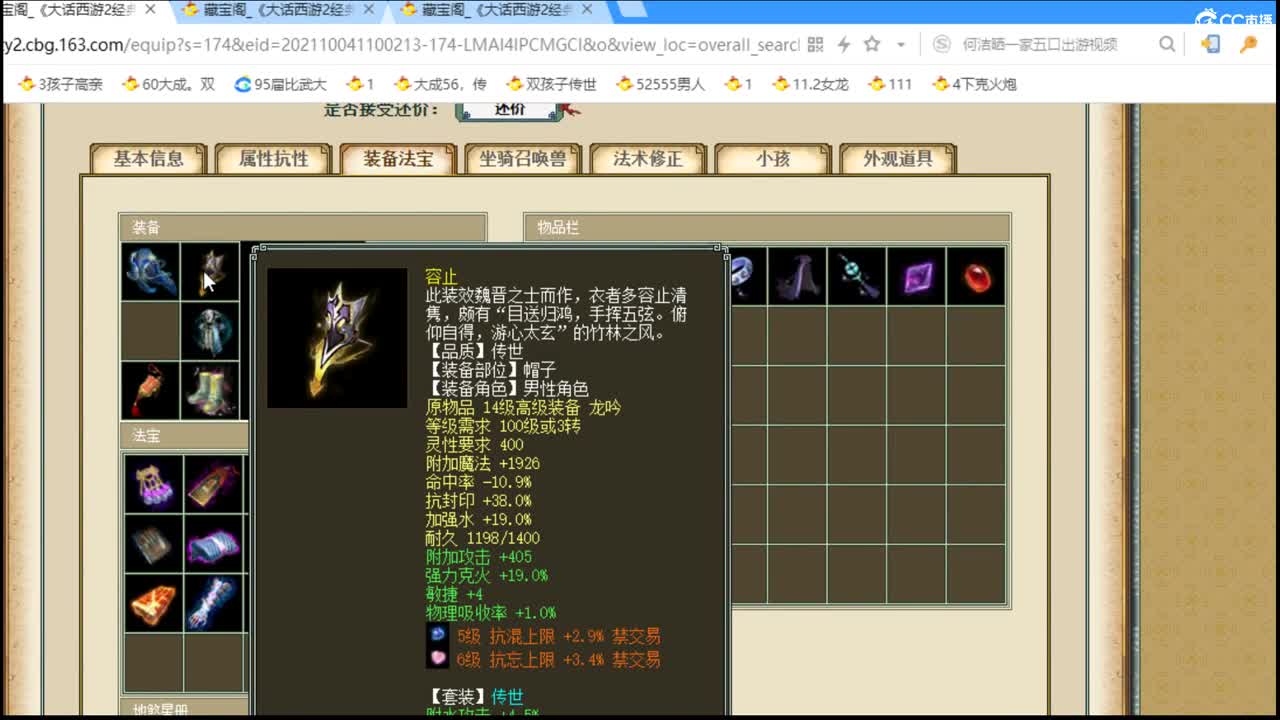Click the 装备 panel header
The height and width of the screenshot is (720, 1280).
[303, 227]
